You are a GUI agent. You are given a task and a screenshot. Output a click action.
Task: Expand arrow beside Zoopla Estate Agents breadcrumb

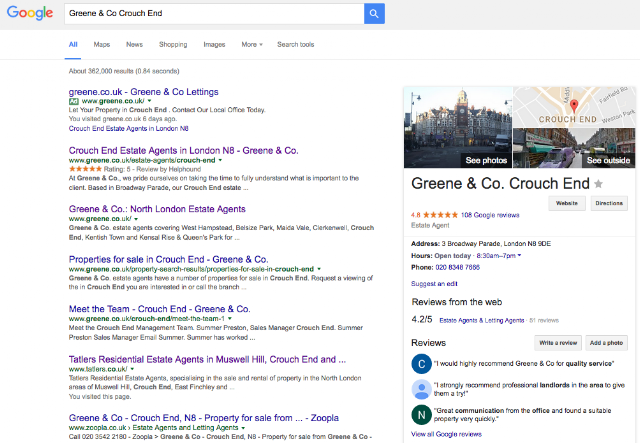pyautogui.click(x=243, y=428)
